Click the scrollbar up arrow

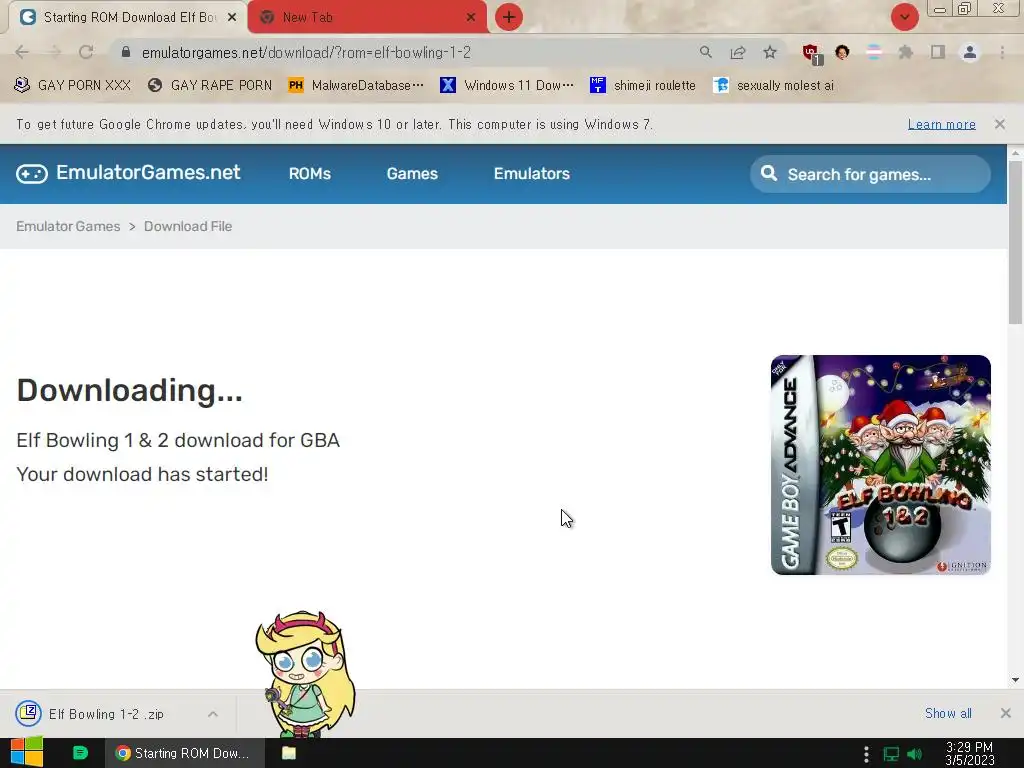tap(1015, 152)
